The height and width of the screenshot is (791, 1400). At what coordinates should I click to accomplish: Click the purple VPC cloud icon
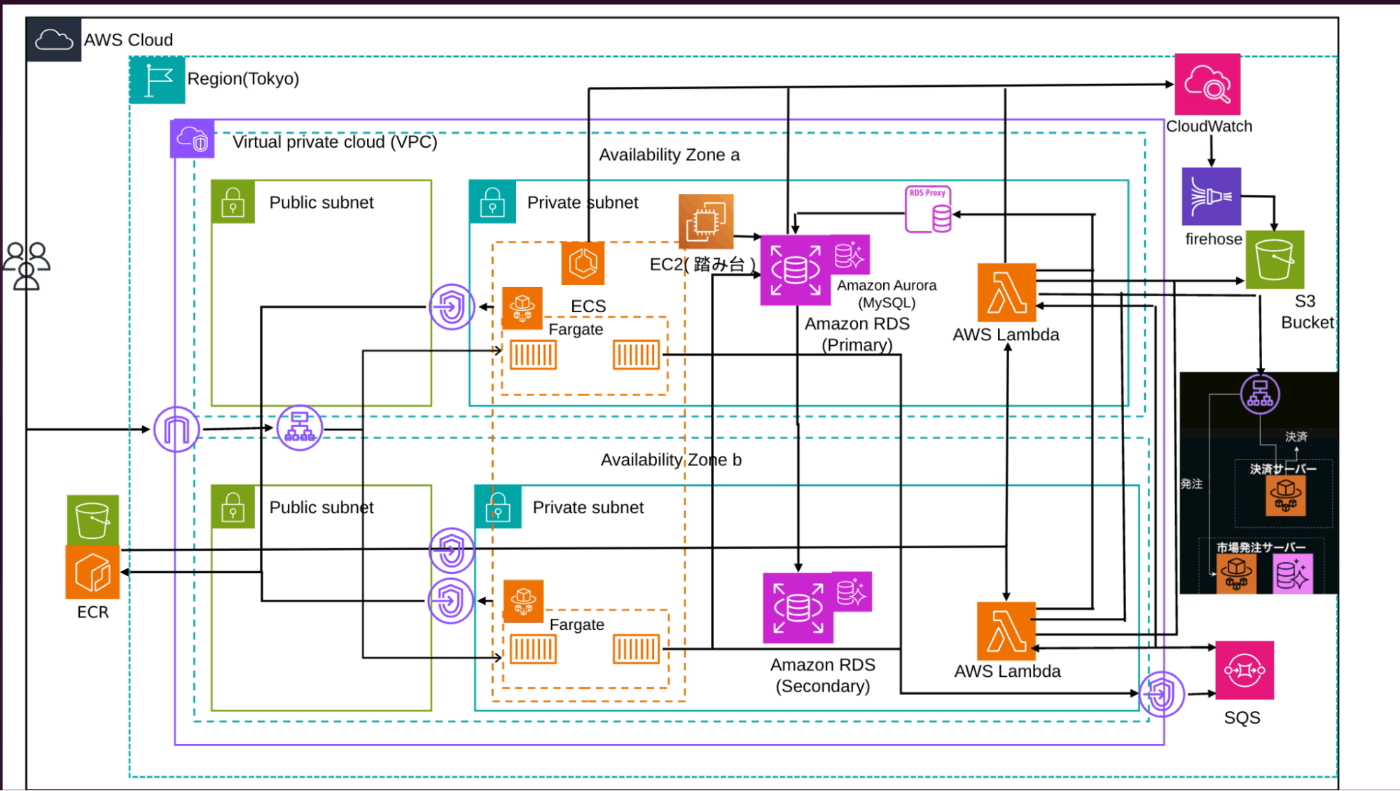click(x=194, y=140)
